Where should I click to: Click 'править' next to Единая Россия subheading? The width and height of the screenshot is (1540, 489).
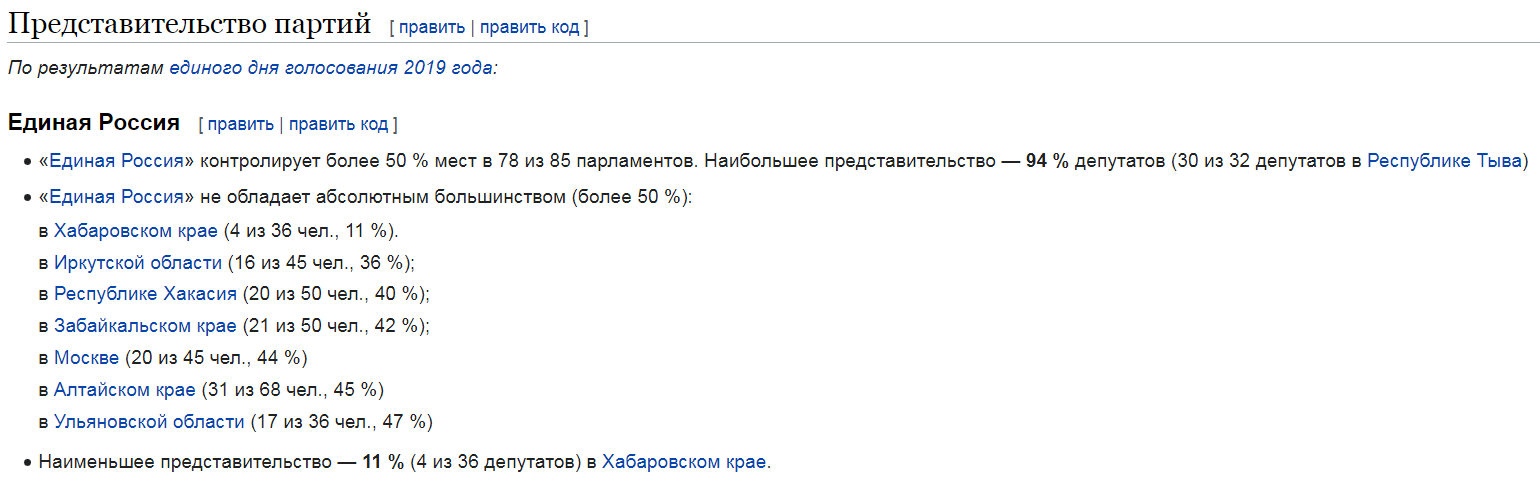tap(240, 124)
